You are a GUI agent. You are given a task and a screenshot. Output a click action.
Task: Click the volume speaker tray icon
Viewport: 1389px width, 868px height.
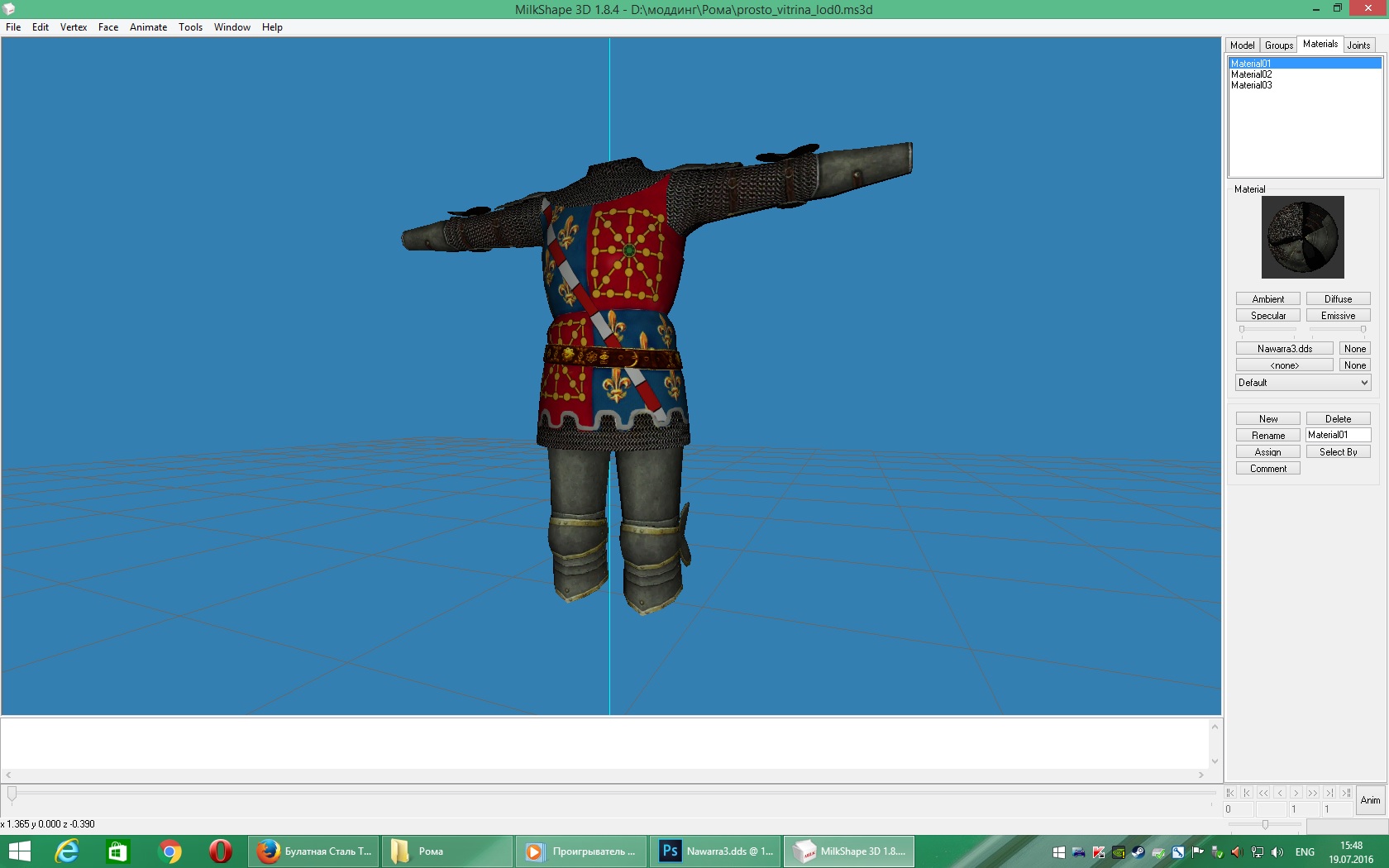coord(1277,852)
